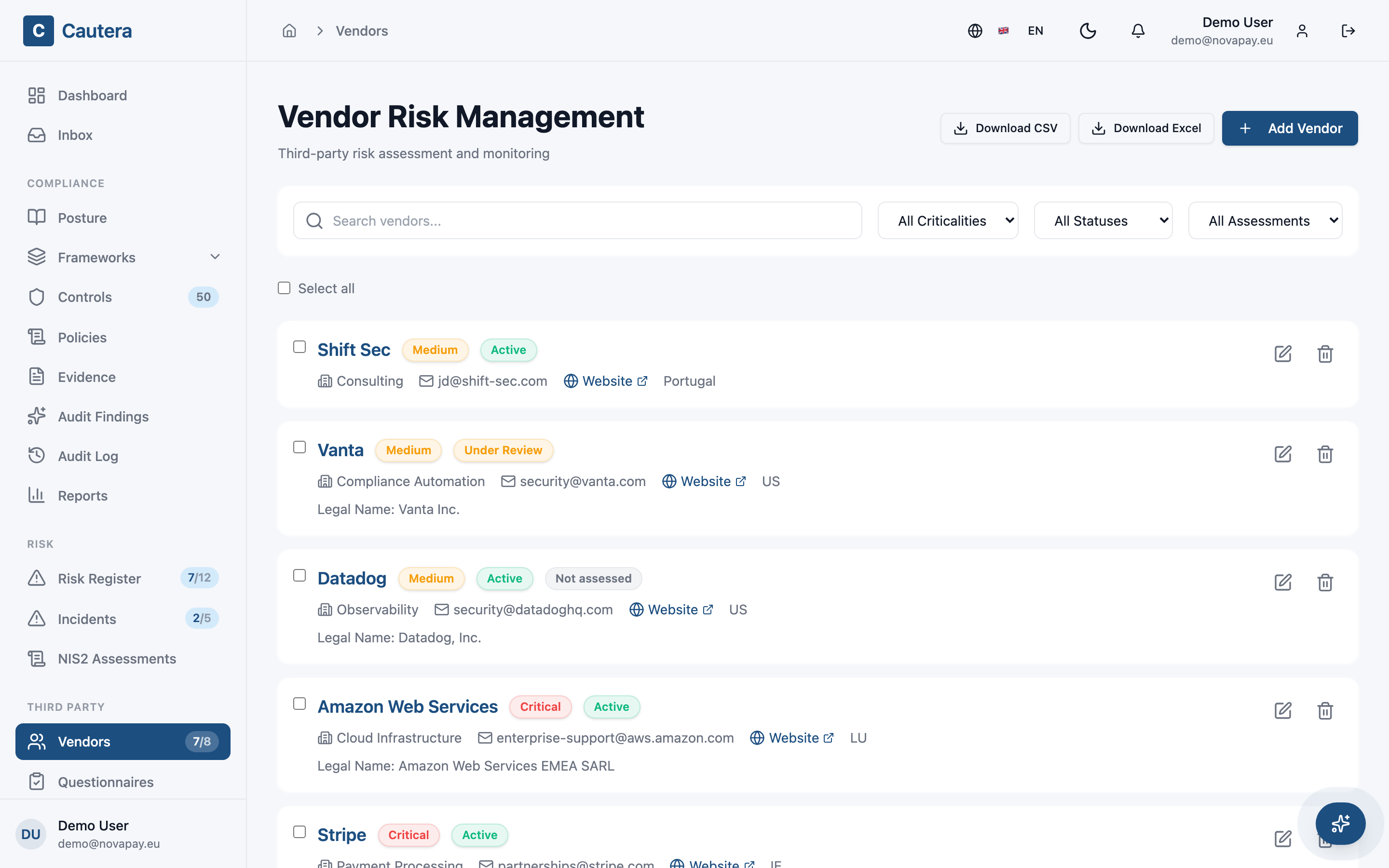Open Controls page
1389x868 pixels.
(x=123, y=297)
